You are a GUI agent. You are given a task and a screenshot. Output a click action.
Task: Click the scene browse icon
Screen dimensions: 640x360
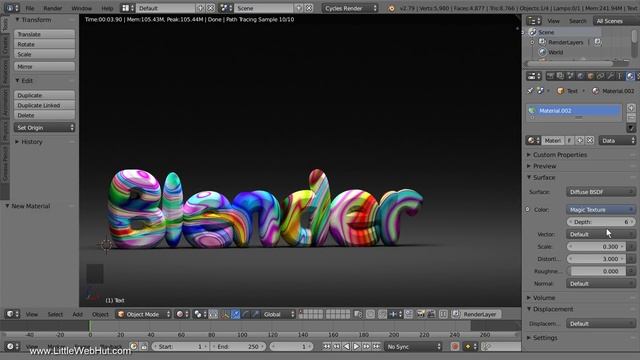[x=226, y=8]
